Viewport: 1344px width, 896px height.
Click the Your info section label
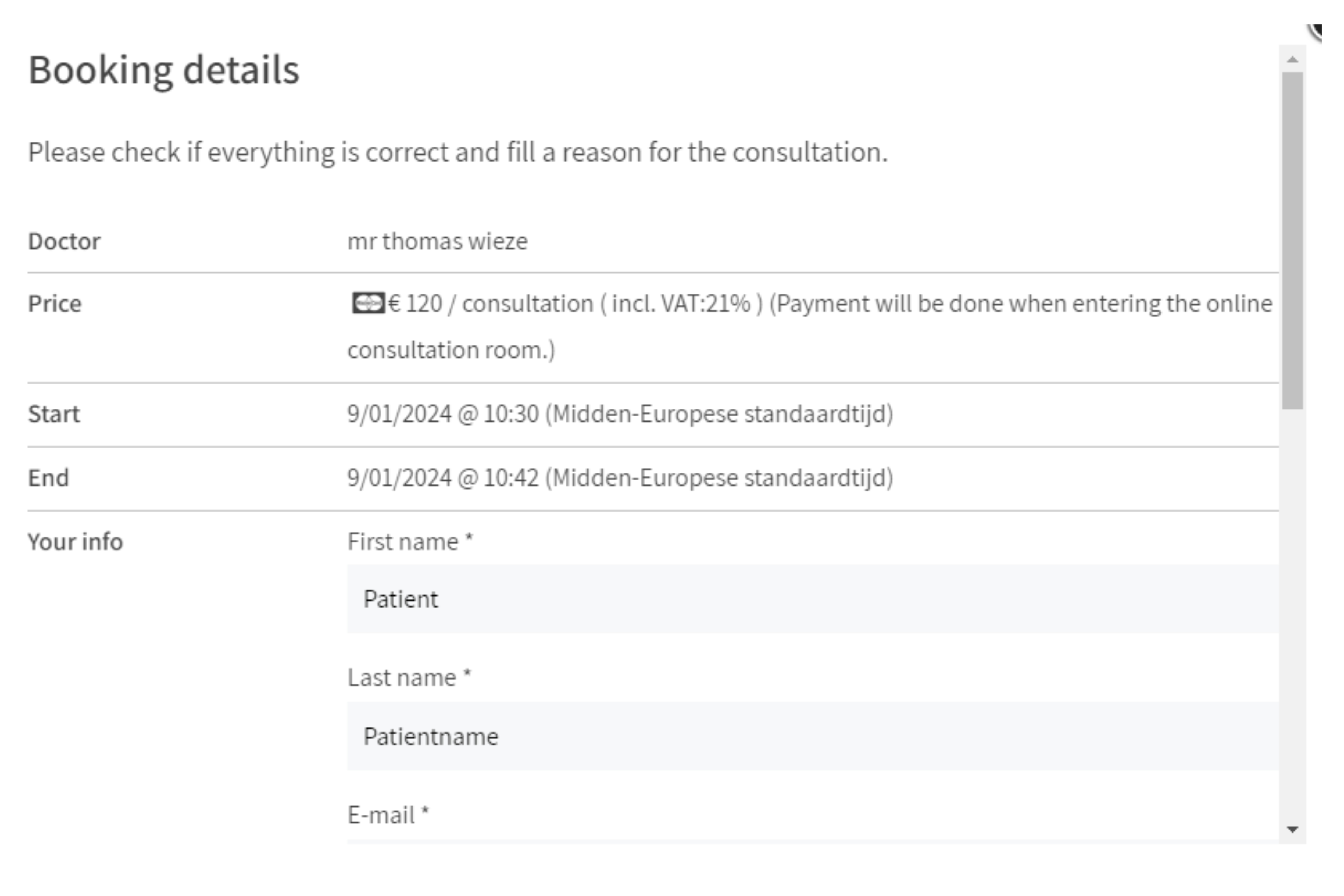(76, 540)
